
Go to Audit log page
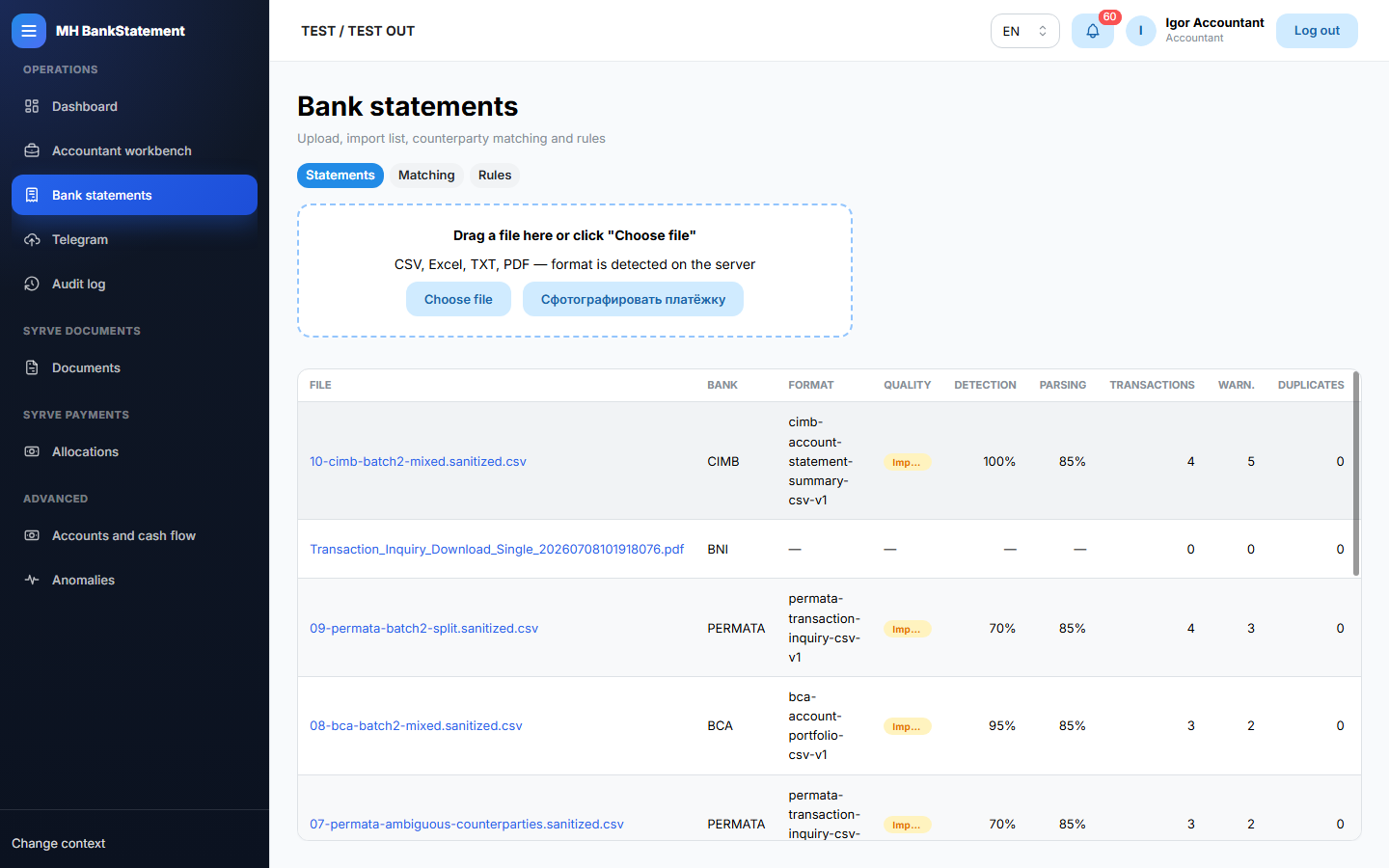134,284
